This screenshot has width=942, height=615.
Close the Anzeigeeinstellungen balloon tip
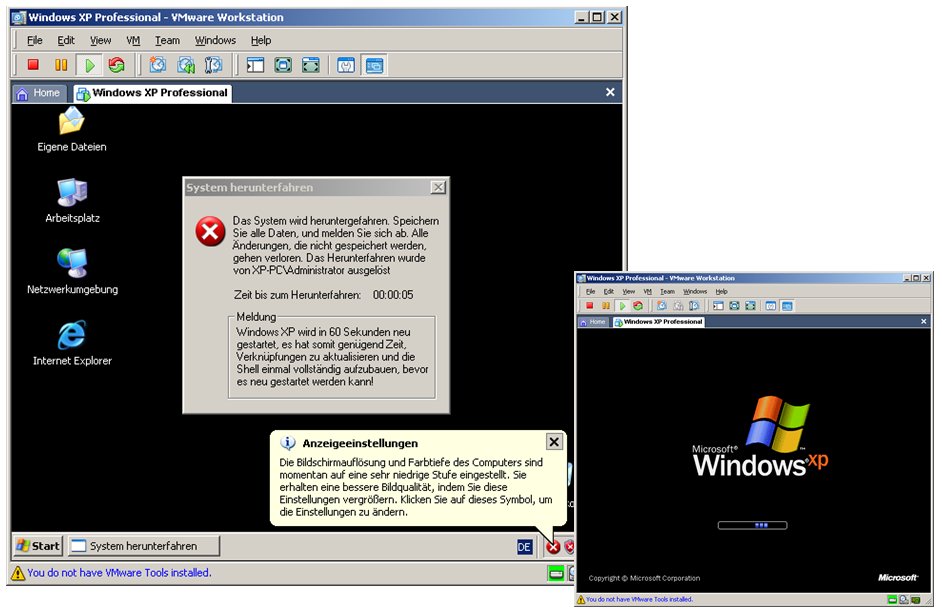point(554,443)
